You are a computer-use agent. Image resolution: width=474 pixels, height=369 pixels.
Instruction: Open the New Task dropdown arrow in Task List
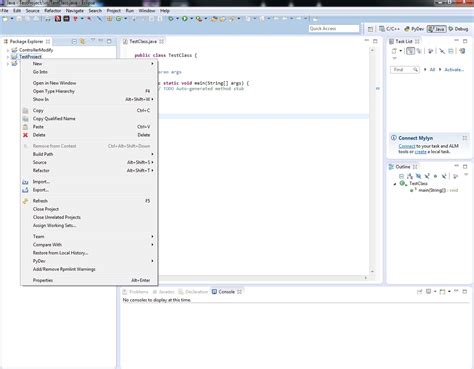coord(401,51)
